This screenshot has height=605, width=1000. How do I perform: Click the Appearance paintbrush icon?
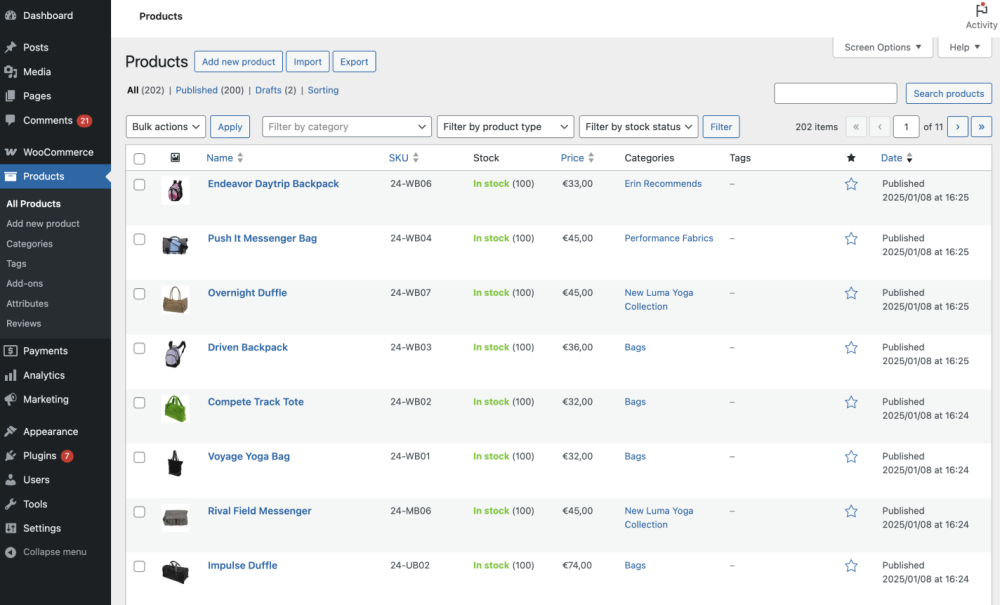pyautogui.click(x=10, y=431)
